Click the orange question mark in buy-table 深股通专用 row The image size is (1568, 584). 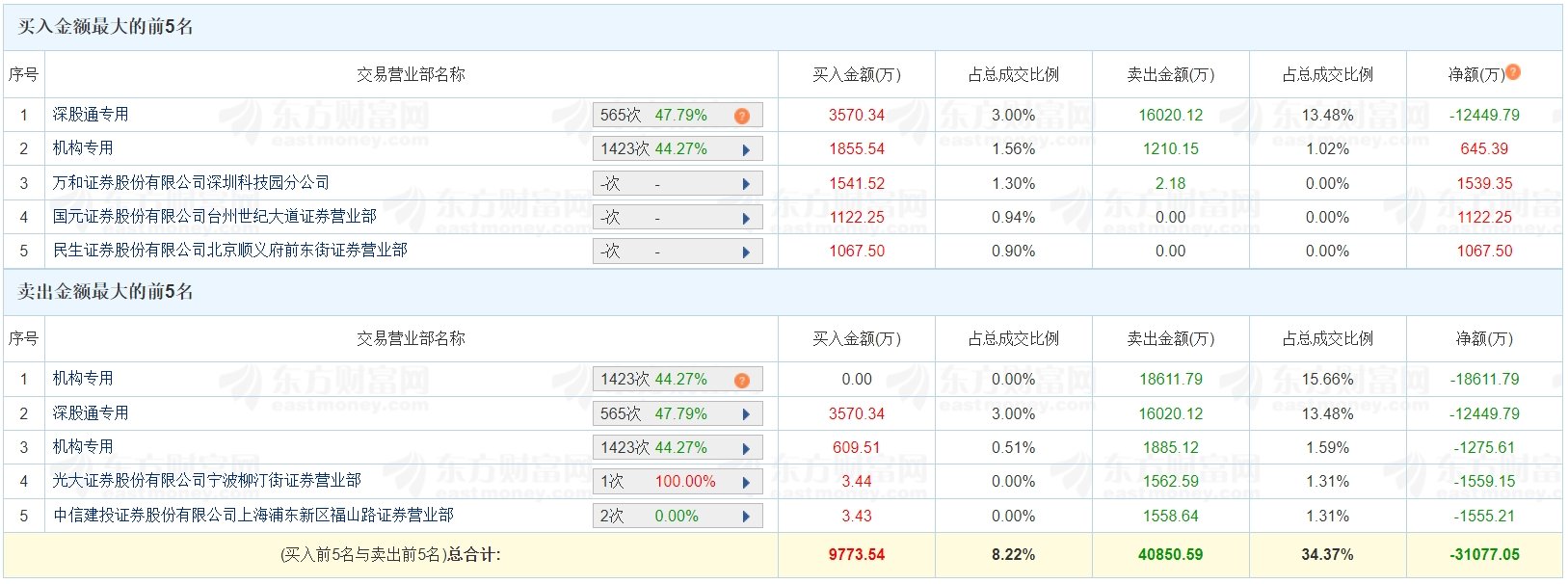pyautogui.click(x=741, y=116)
